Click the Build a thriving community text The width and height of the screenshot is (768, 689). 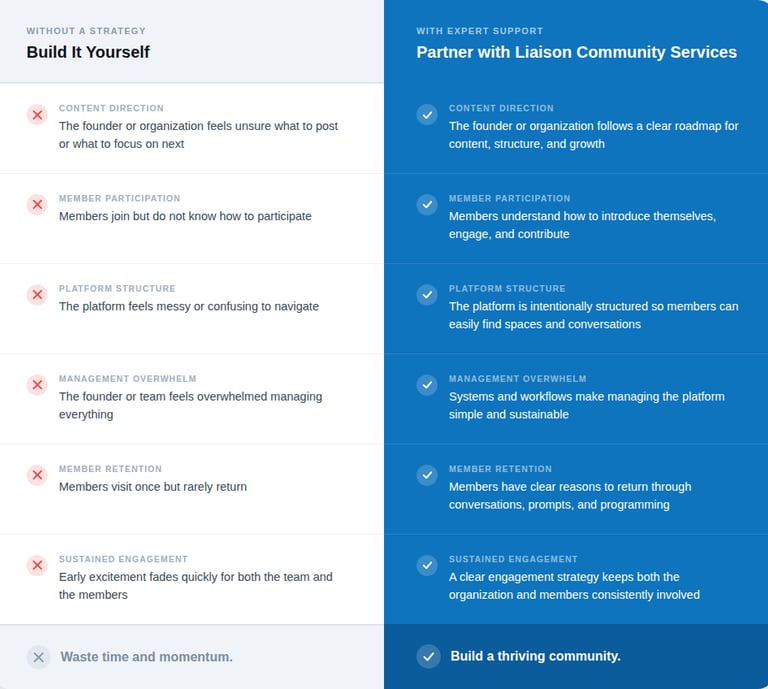click(x=535, y=656)
